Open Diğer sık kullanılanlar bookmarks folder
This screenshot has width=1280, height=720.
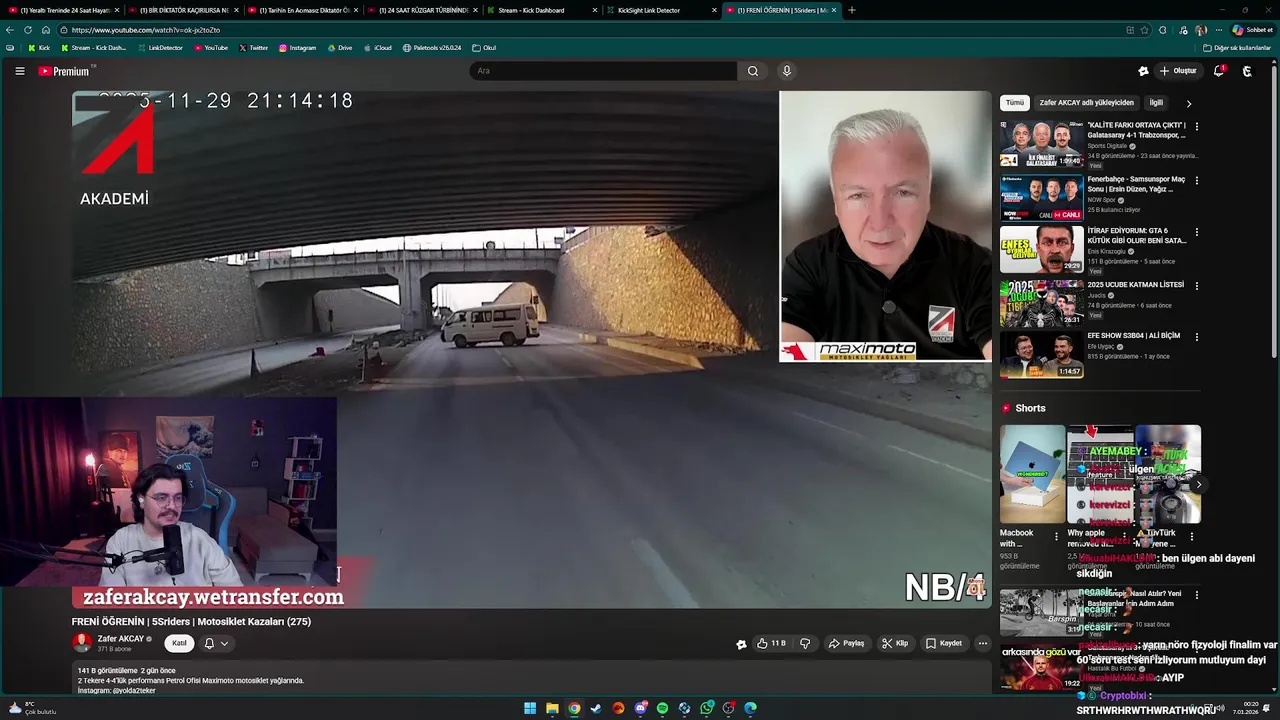pyautogui.click(x=1237, y=48)
